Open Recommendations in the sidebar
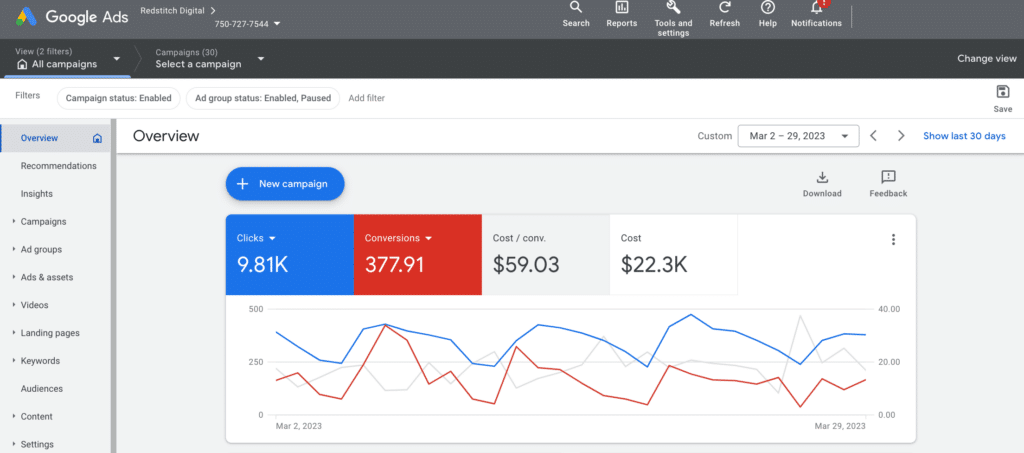 pos(58,166)
